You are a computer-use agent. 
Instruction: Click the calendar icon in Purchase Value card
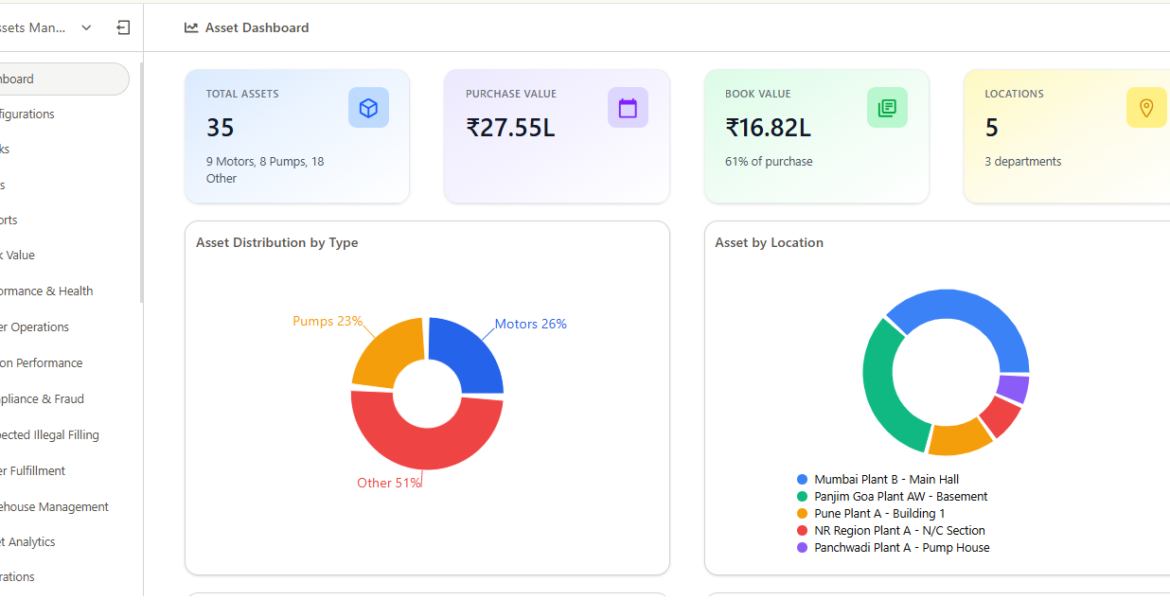(x=627, y=108)
